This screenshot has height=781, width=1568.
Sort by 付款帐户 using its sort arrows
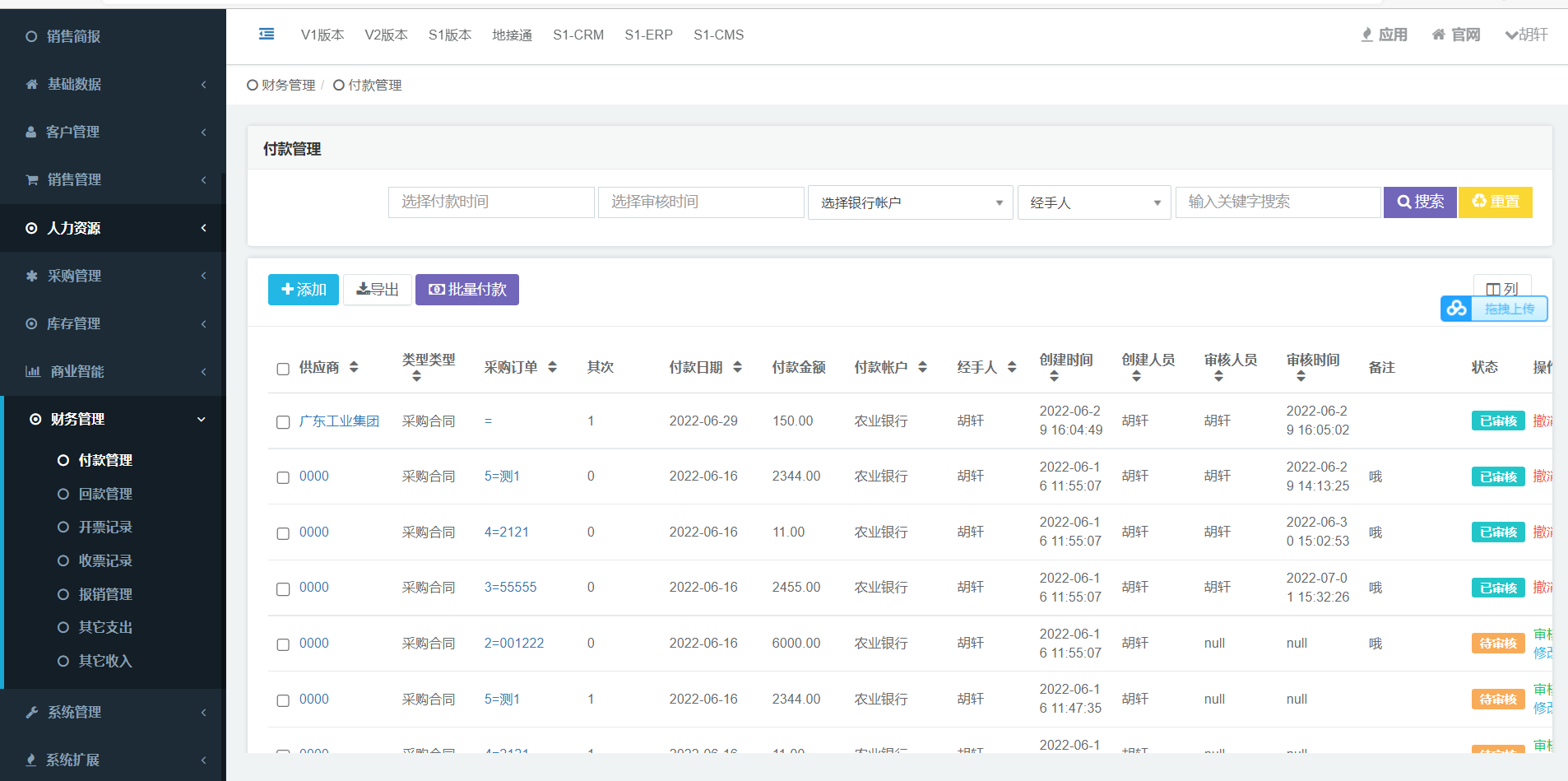click(x=922, y=367)
